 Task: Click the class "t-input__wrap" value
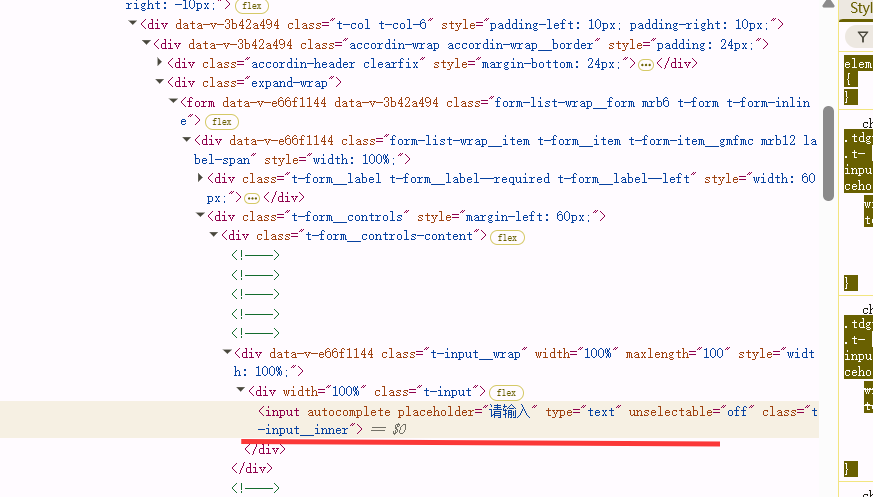(476, 353)
